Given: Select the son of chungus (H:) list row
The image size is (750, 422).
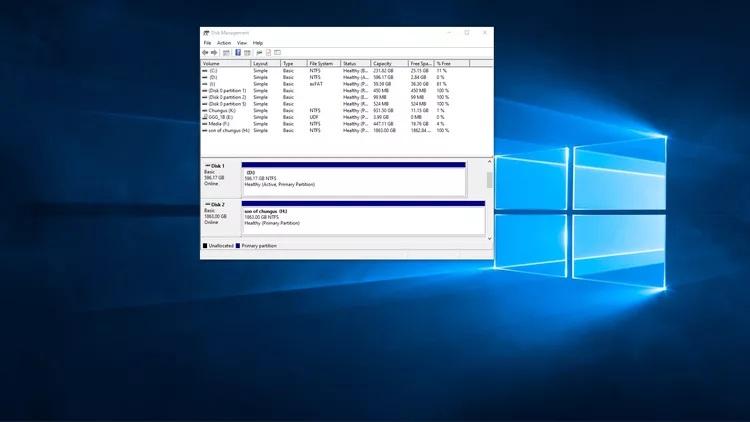Looking at the screenshot, I should coord(227,130).
